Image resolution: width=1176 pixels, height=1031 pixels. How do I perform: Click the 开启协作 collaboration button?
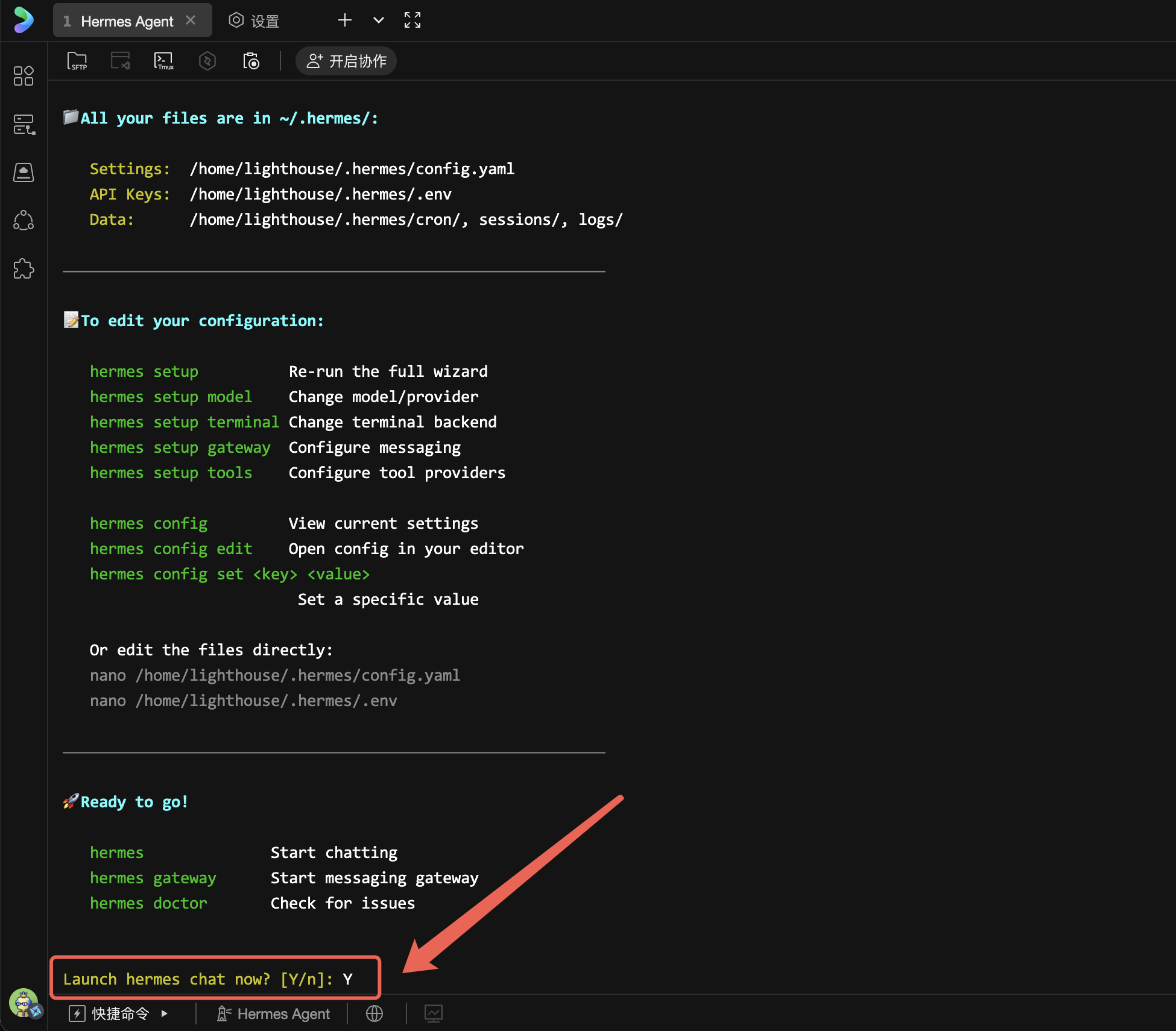(x=346, y=61)
